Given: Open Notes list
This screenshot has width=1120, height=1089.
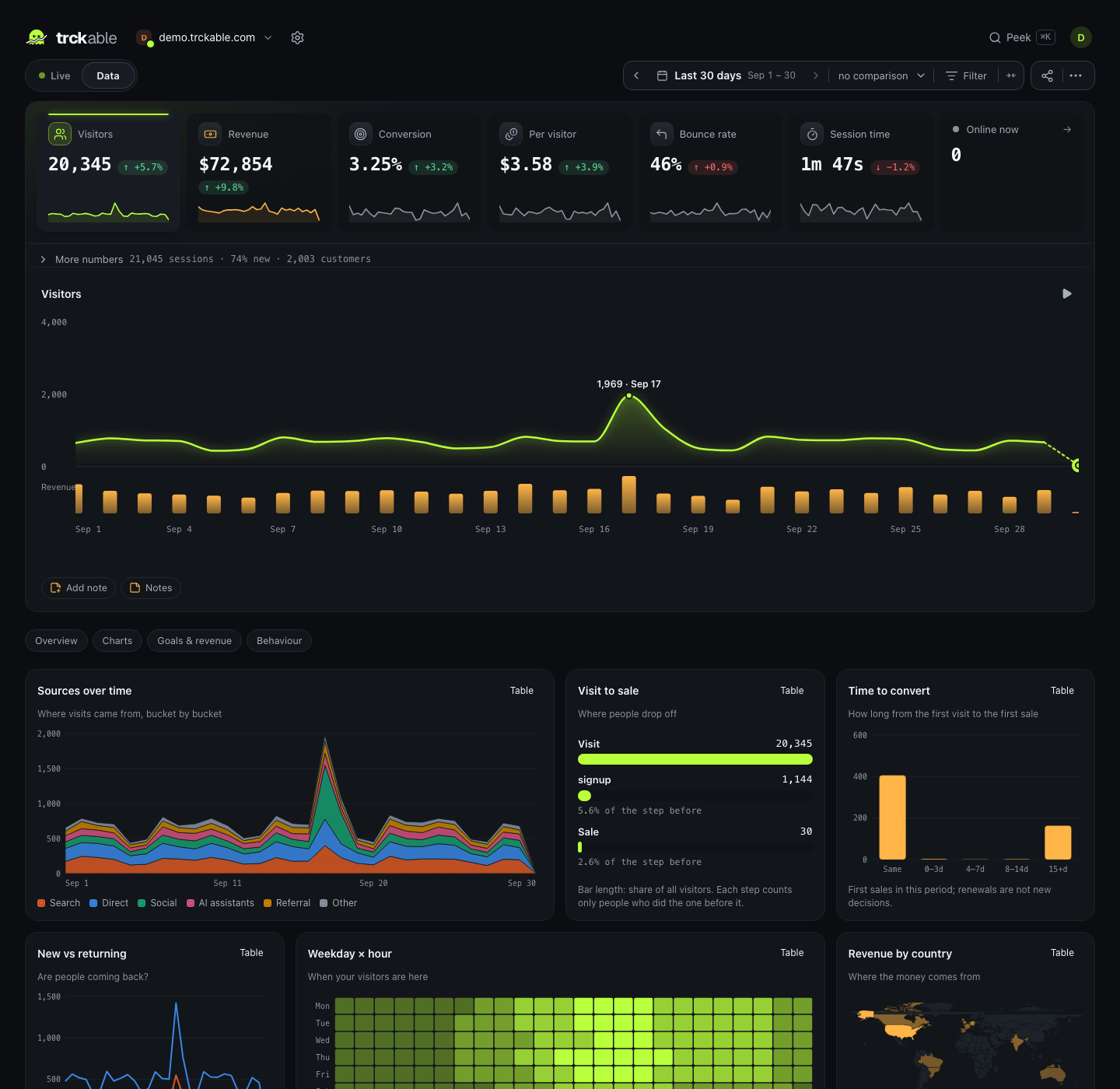Looking at the screenshot, I should (x=151, y=588).
